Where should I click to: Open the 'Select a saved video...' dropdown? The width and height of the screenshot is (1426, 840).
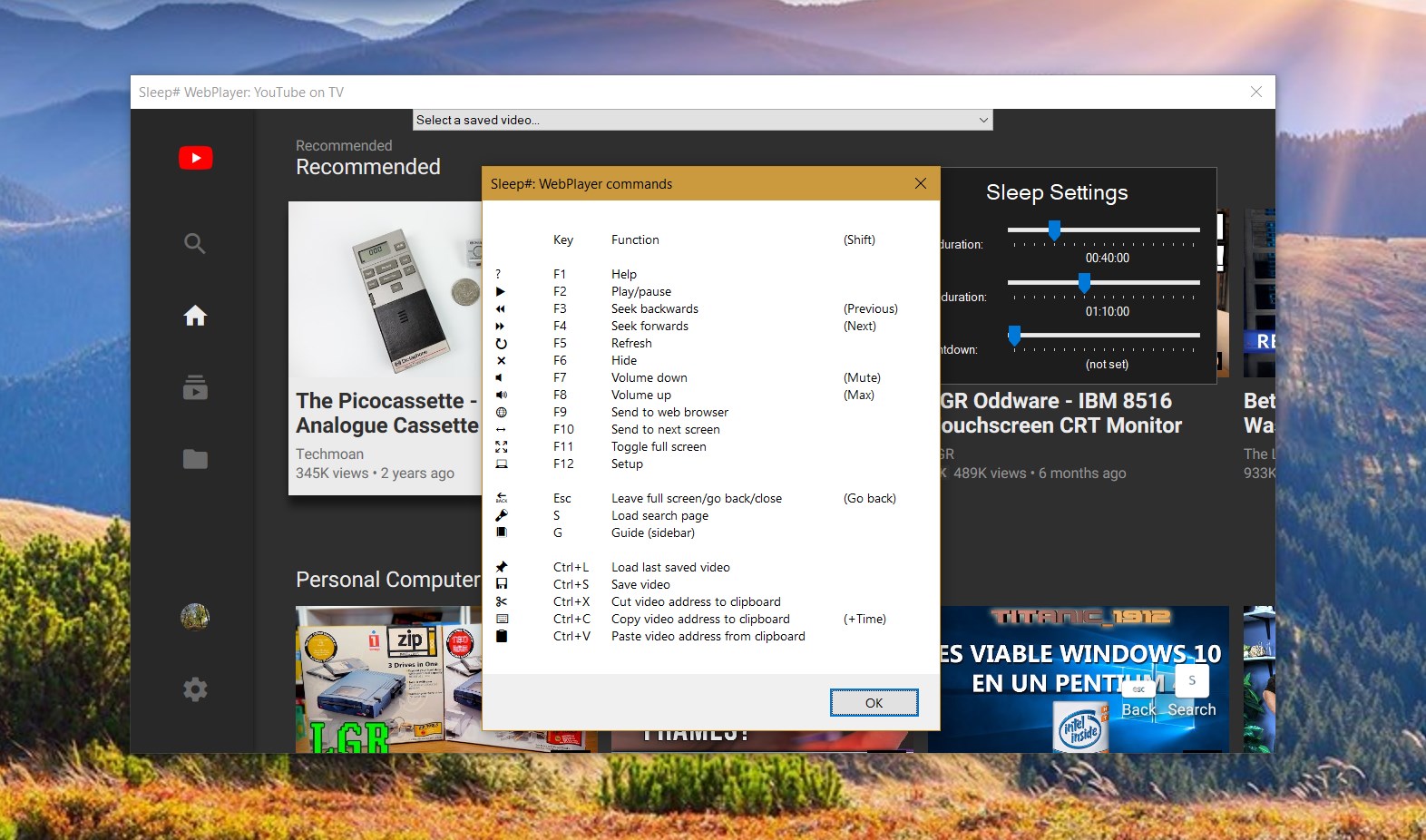pyautogui.click(x=703, y=120)
